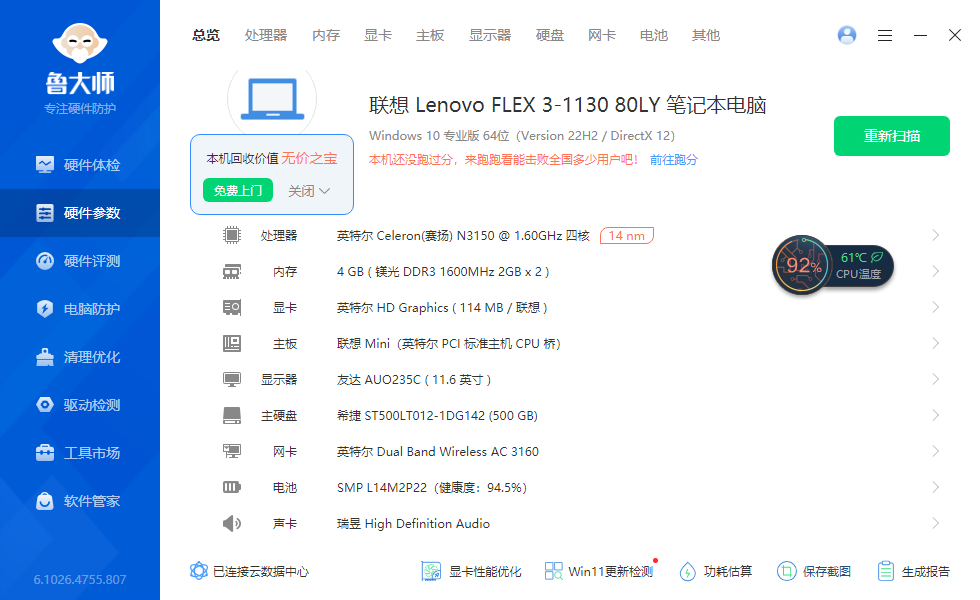This screenshot has height=600, width=980.
Task: Open 工具市场 sidebar section
Action: (79, 453)
